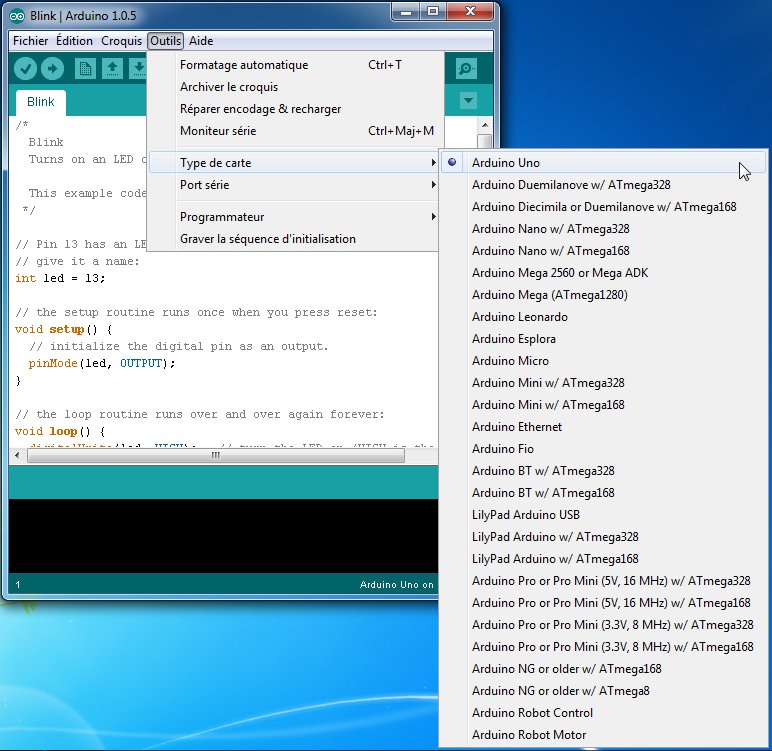Screen dimensions: 772x751
Task: Open the tab options dropdown arrow
Action: coord(467,101)
